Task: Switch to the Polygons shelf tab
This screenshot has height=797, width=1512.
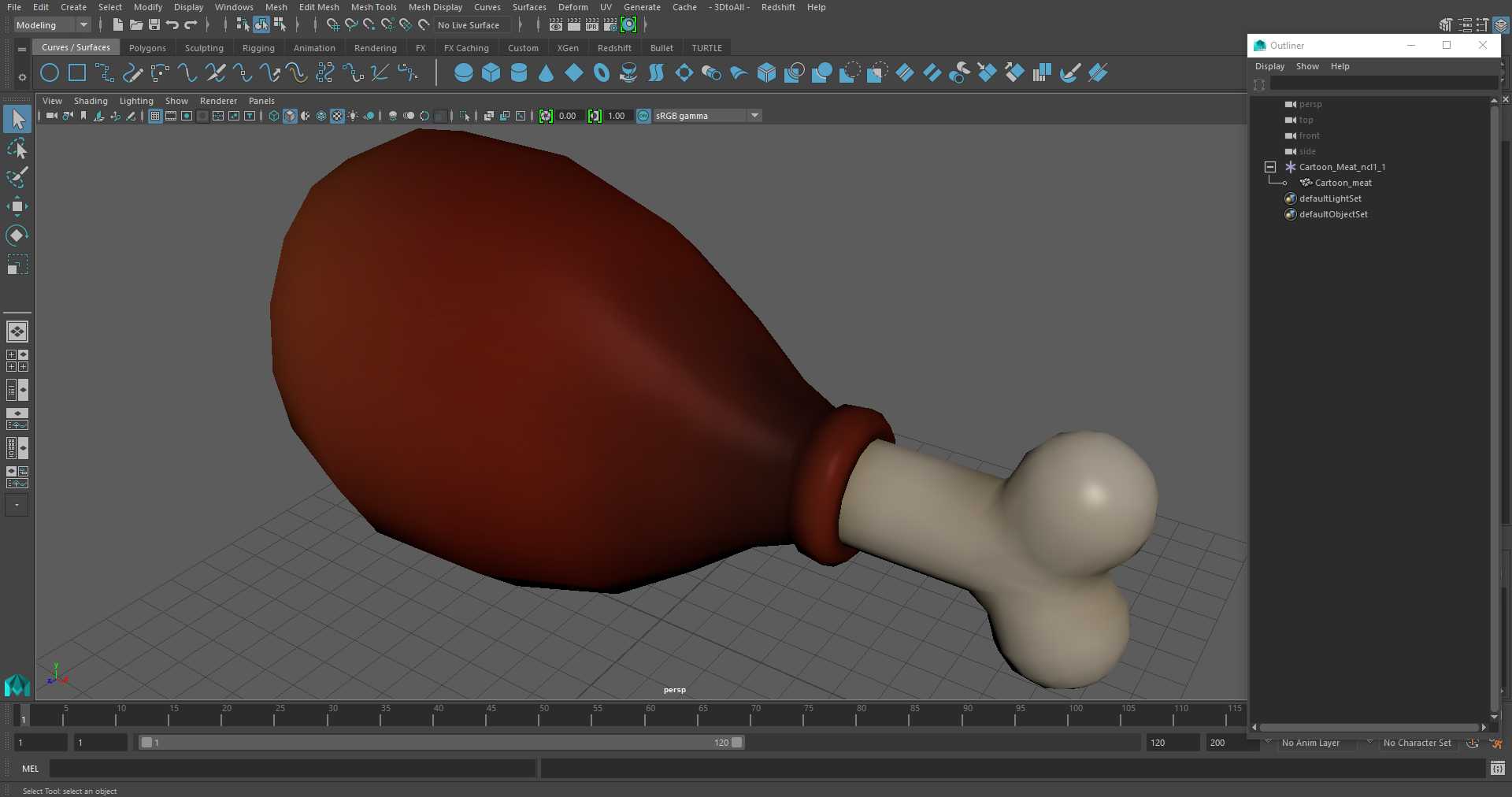Action: pos(147,48)
